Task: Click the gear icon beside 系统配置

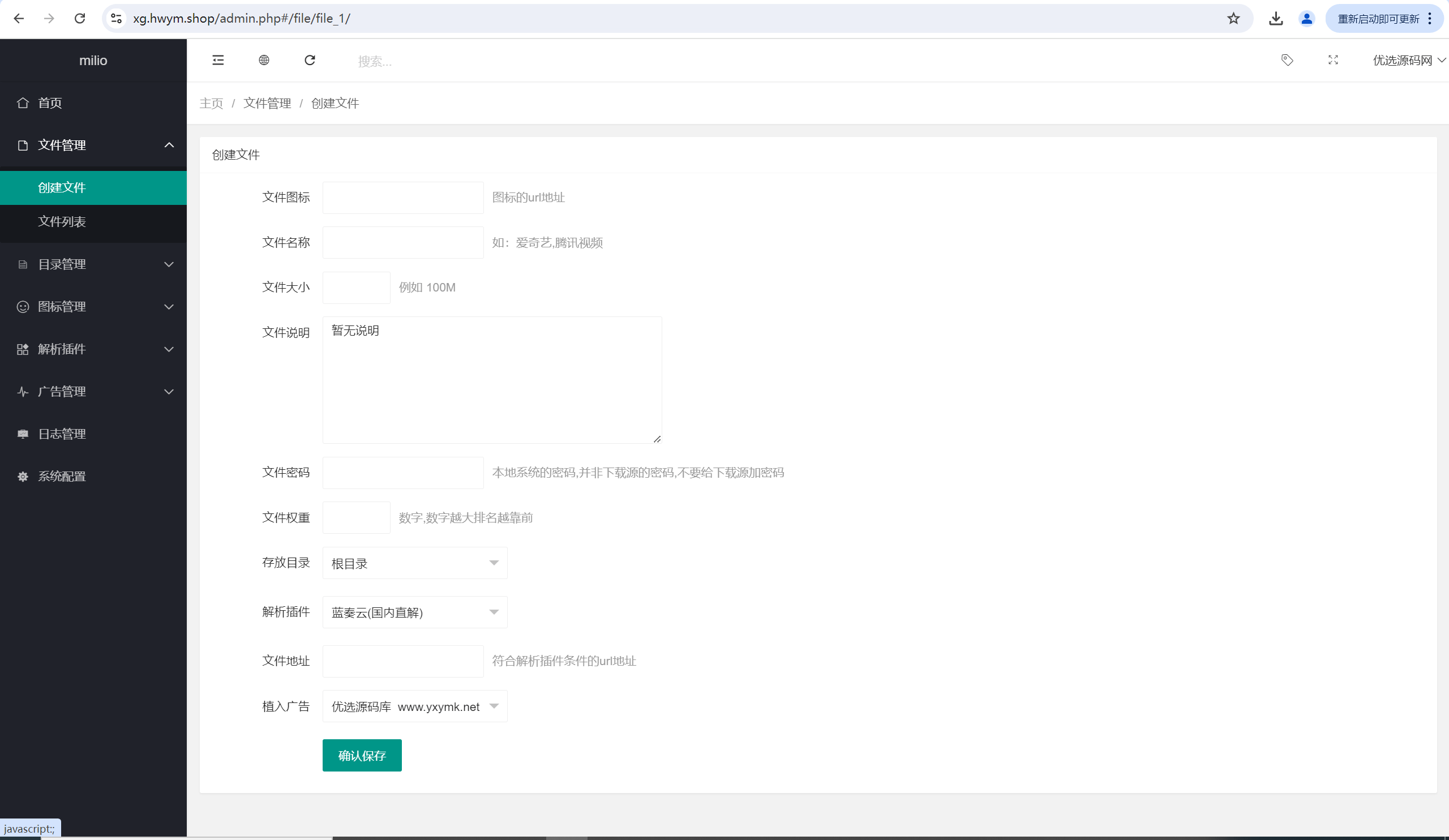Action: click(x=23, y=477)
